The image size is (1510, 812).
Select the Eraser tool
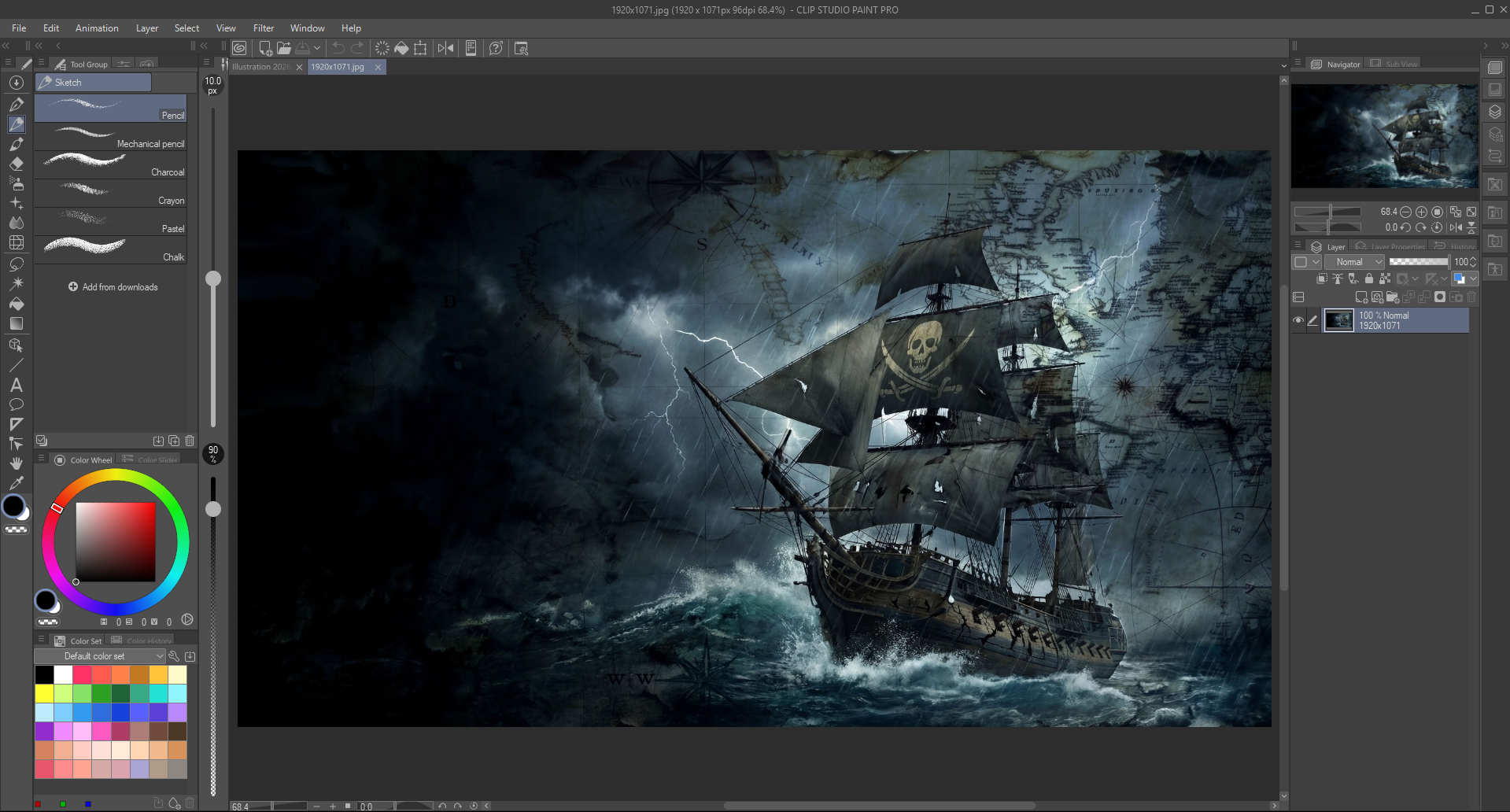tap(17, 164)
